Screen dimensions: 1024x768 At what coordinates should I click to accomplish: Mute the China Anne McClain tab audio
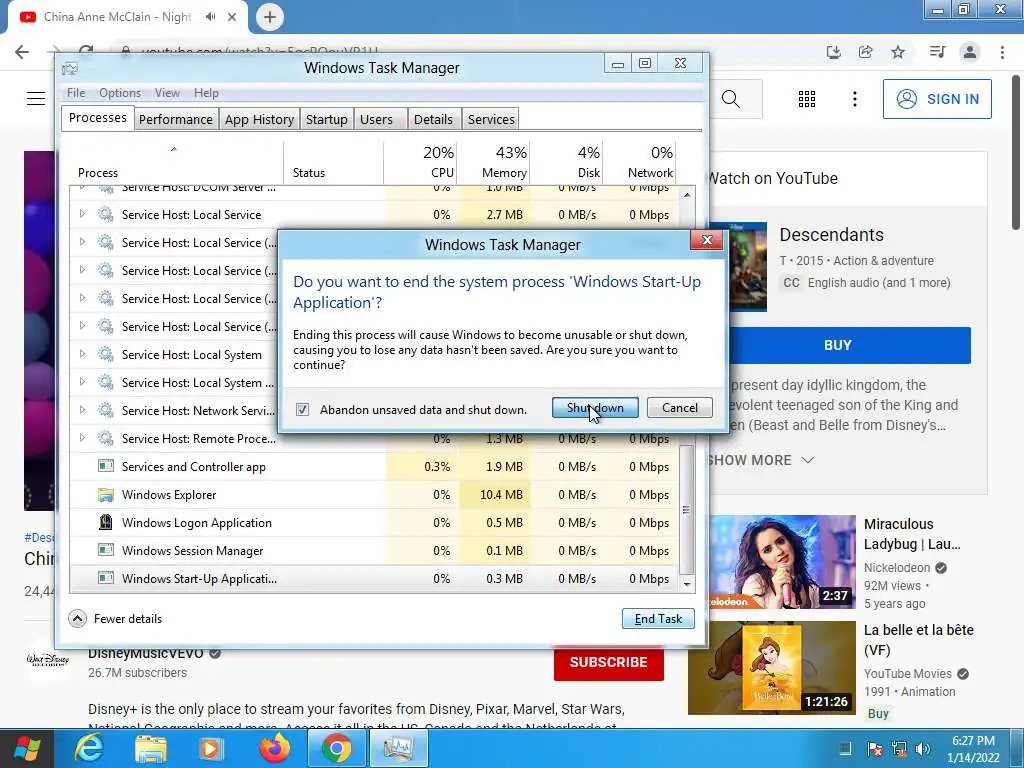[x=210, y=17]
